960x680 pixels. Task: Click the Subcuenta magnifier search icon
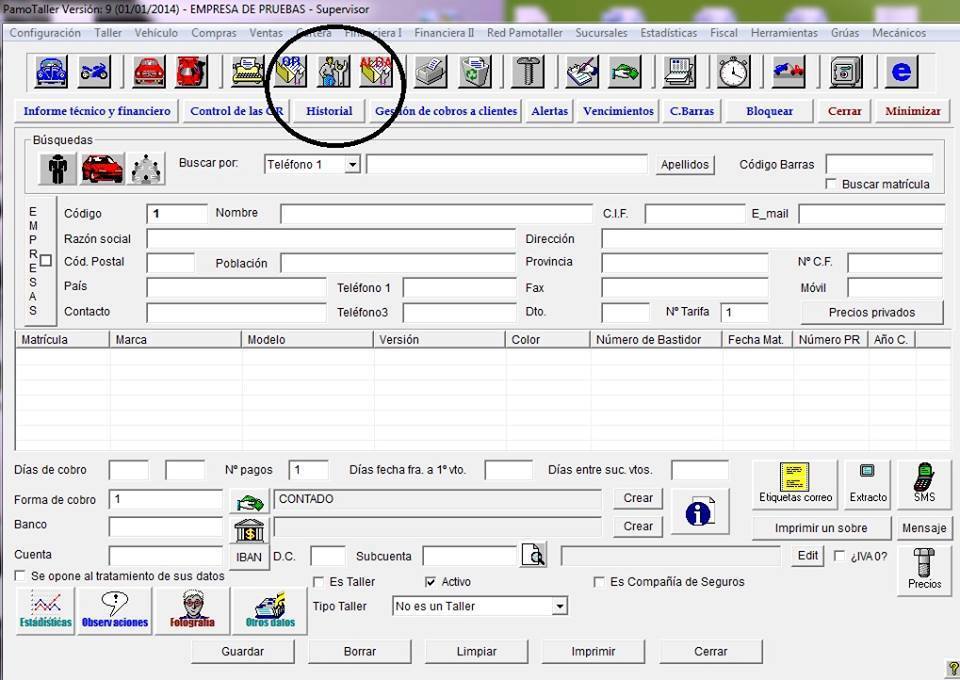[x=533, y=555]
